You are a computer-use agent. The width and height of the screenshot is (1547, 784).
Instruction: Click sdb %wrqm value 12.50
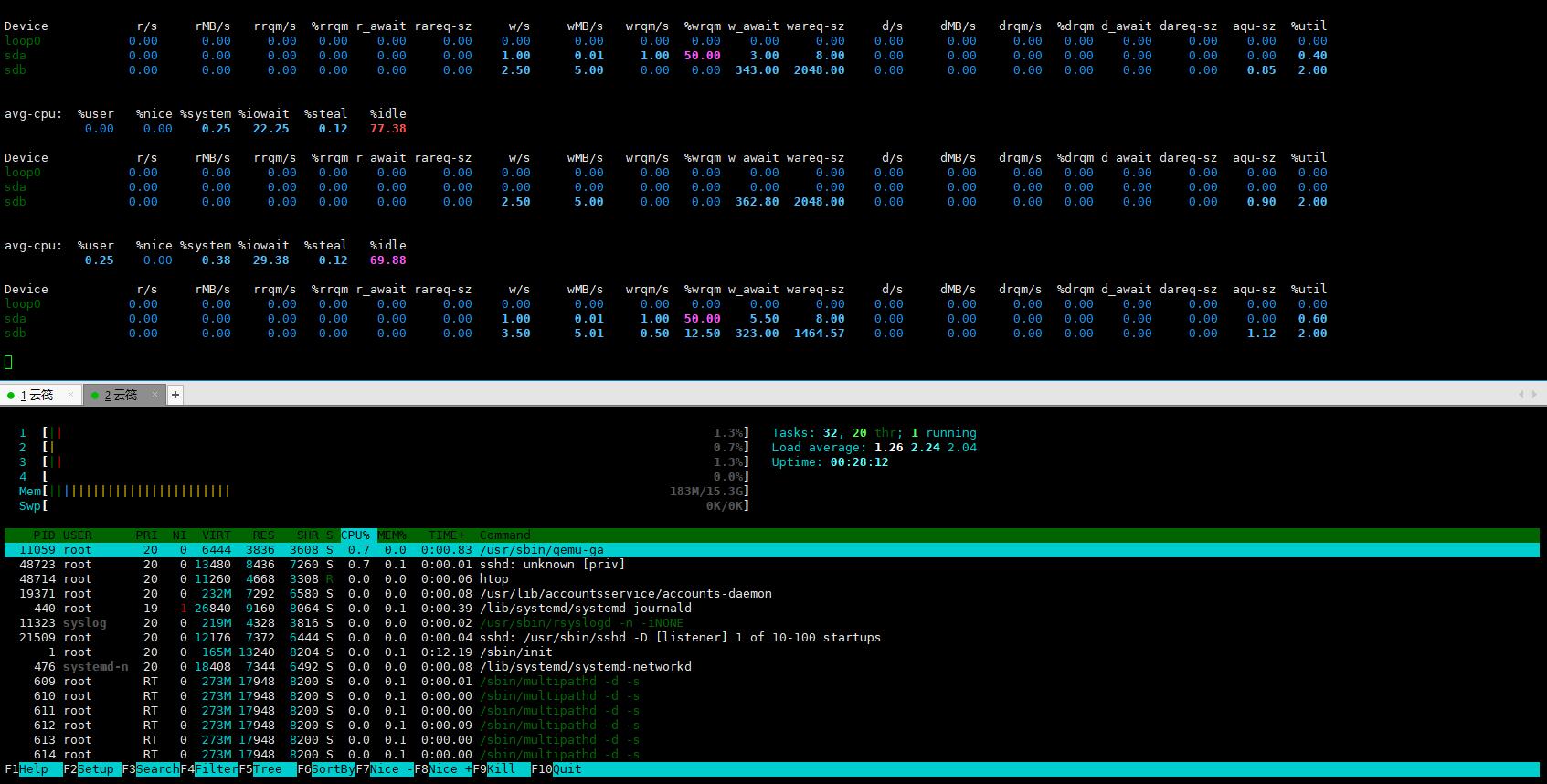point(703,334)
